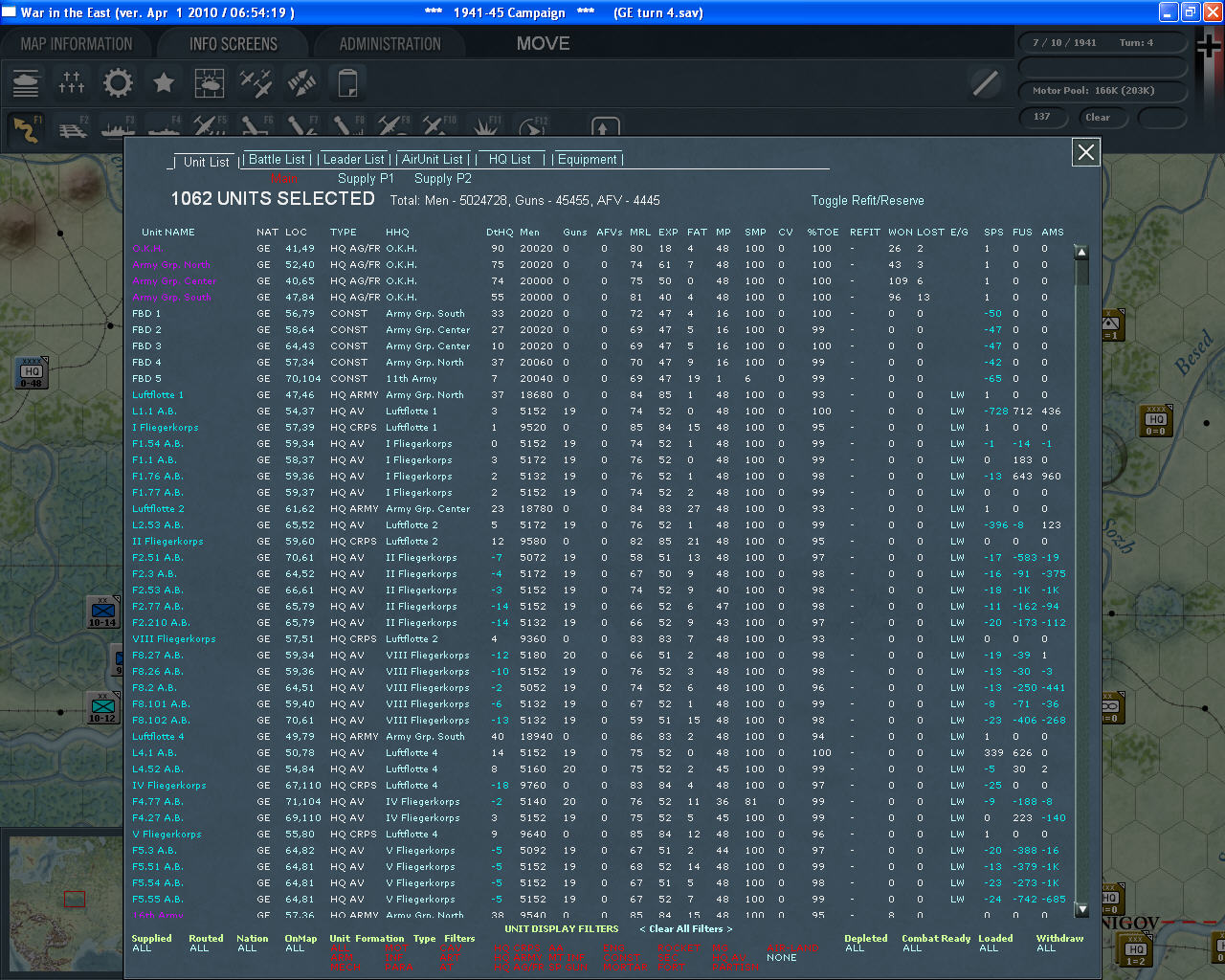Open the victory star icon

coord(164,83)
